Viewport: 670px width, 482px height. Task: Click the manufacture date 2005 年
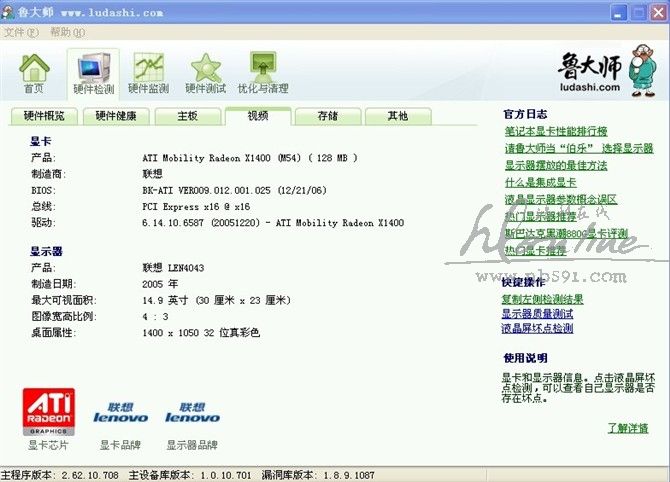160,284
